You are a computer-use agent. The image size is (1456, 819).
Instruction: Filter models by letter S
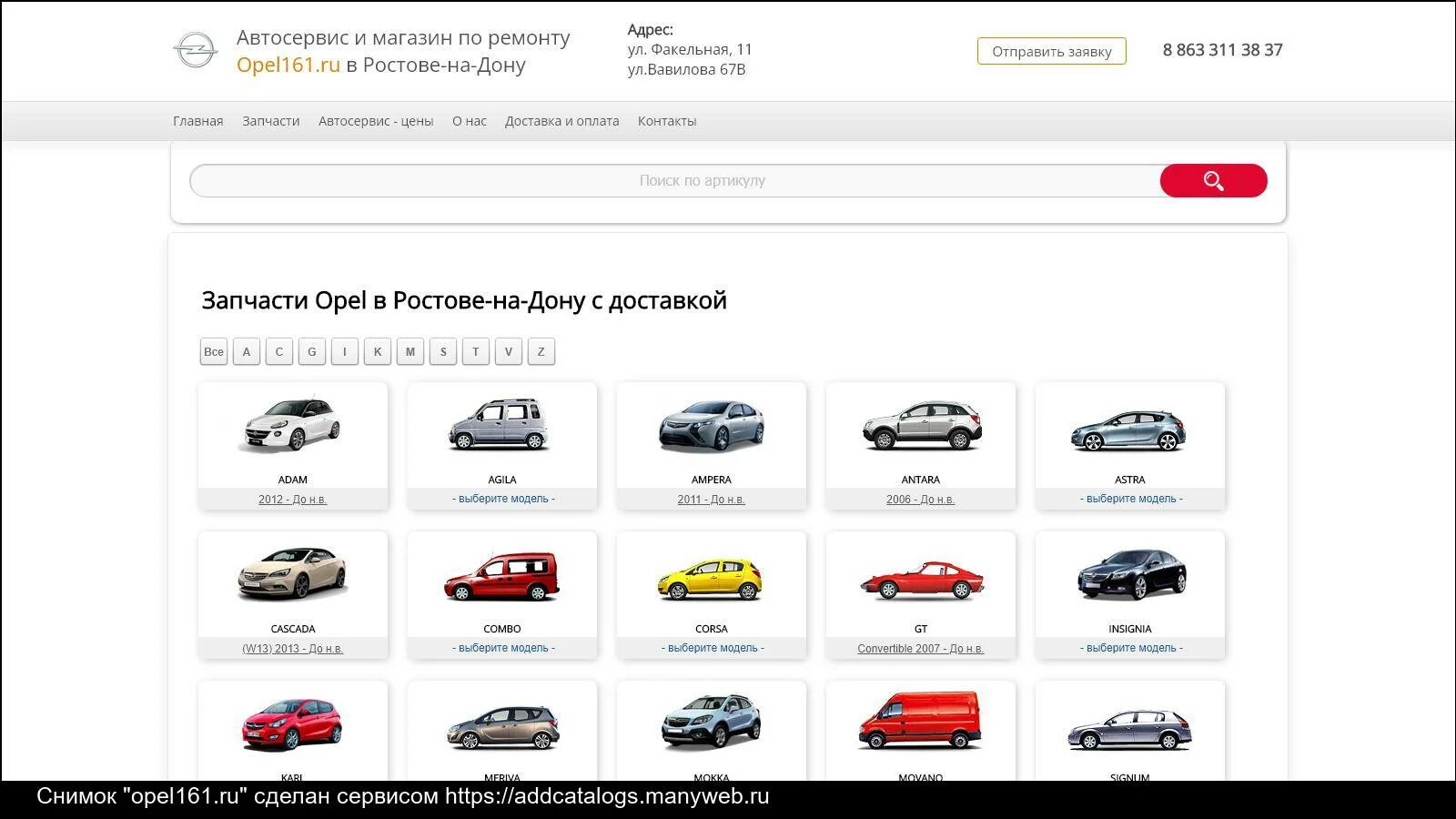pos(443,351)
